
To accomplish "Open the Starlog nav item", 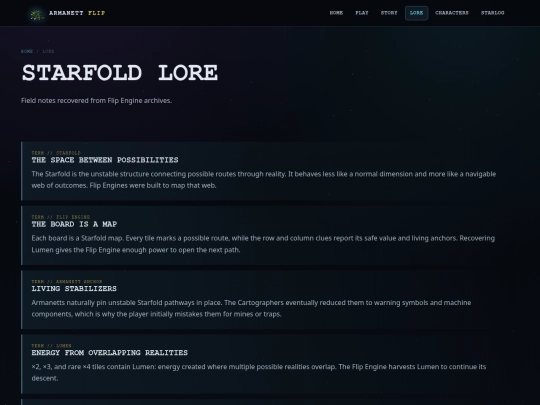I will pyautogui.click(x=492, y=13).
